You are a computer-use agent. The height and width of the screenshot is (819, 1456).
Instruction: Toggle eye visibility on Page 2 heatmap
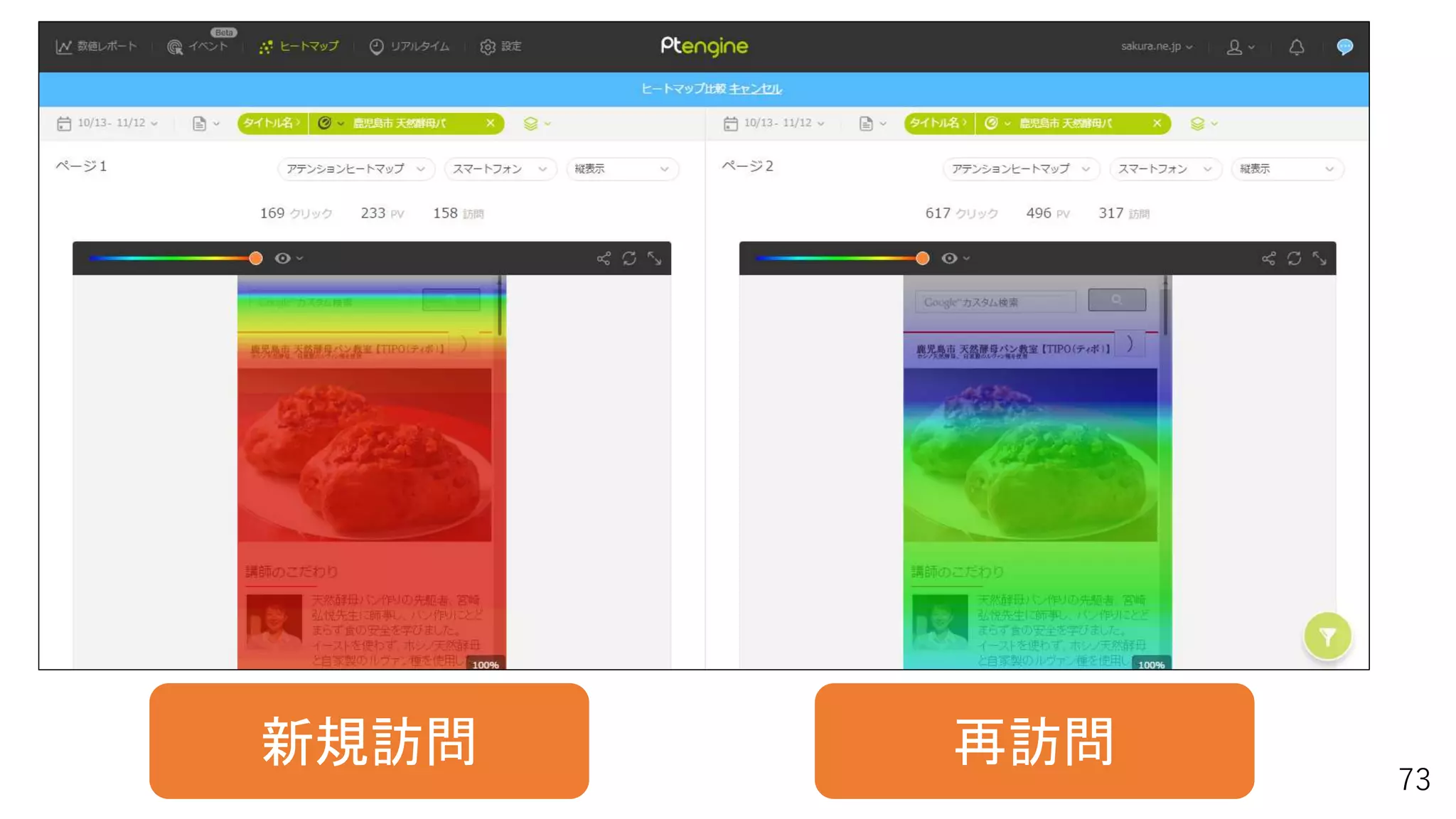click(949, 258)
